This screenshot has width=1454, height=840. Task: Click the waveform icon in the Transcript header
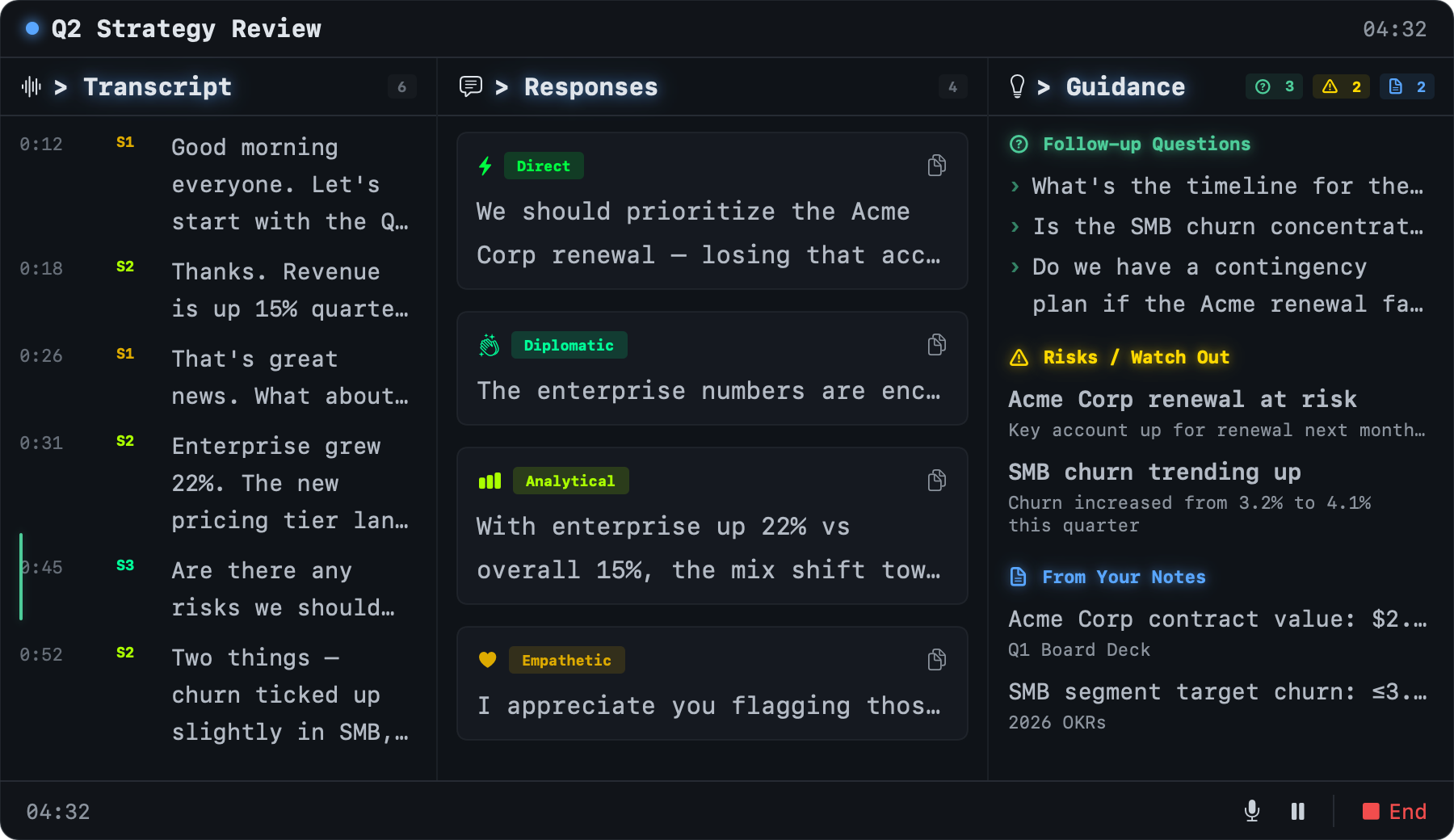tap(30, 86)
